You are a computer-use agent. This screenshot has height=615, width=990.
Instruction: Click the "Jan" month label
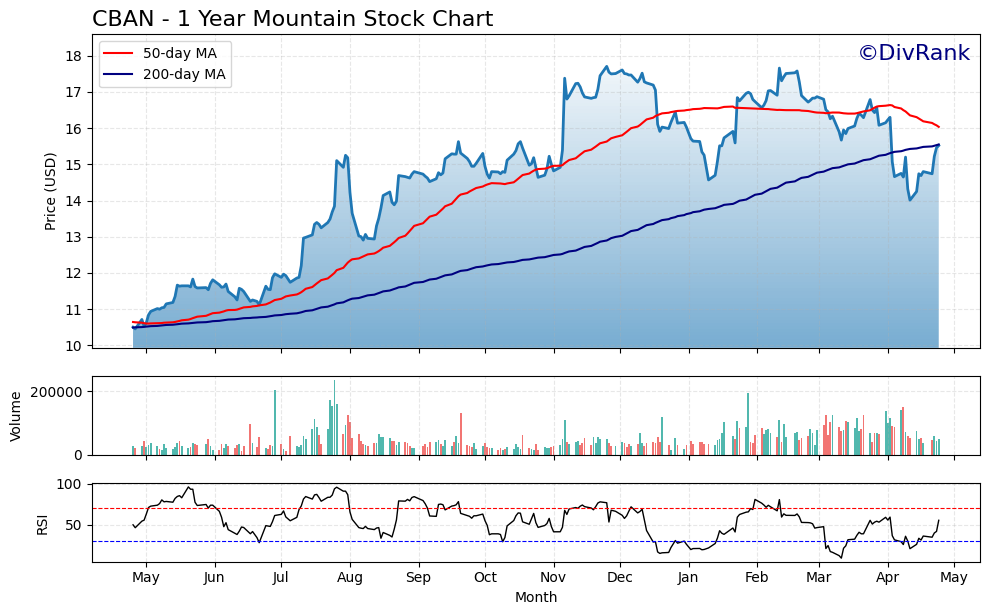pyautogui.click(x=688, y=578)
